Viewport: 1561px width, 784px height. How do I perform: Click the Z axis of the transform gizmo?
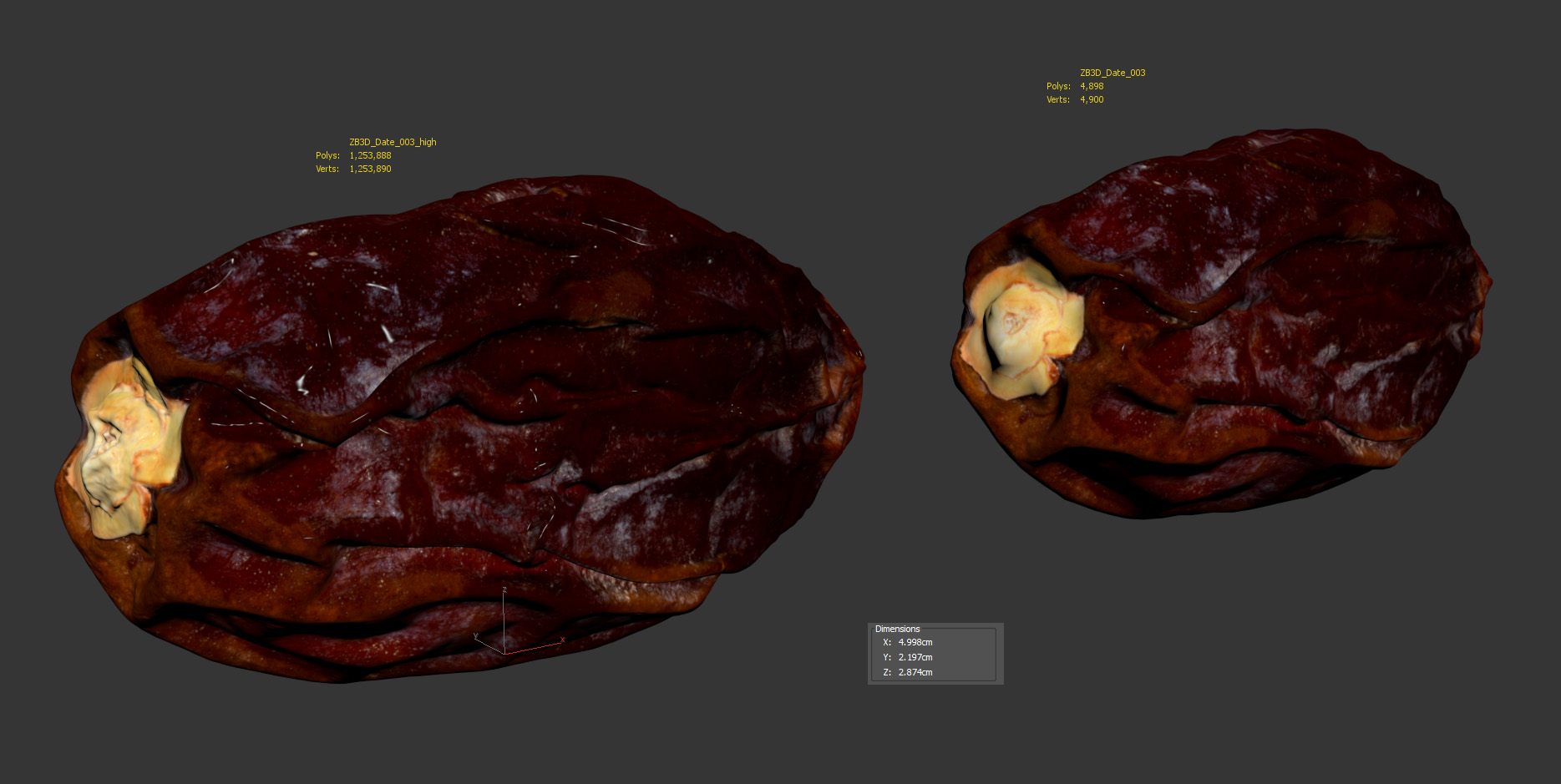pos(504,618)
